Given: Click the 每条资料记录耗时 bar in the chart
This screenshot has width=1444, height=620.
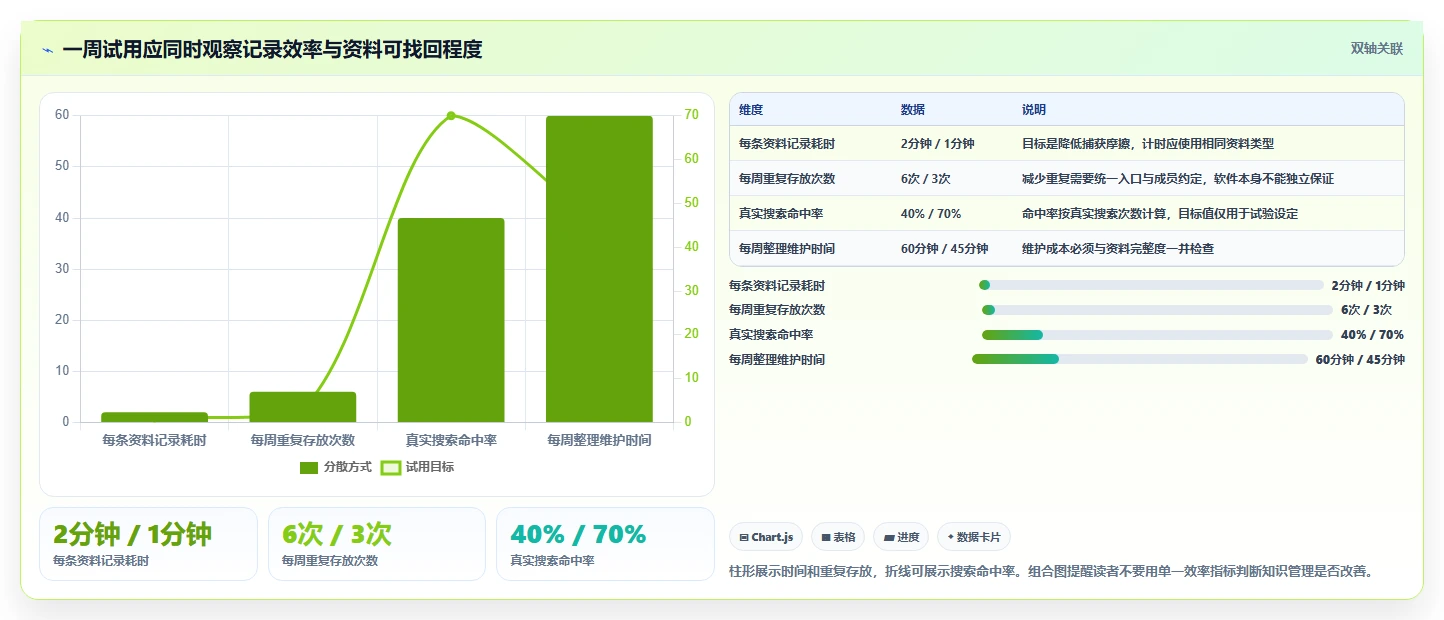Looking at the screenshot, I should [x=155, y=417].
